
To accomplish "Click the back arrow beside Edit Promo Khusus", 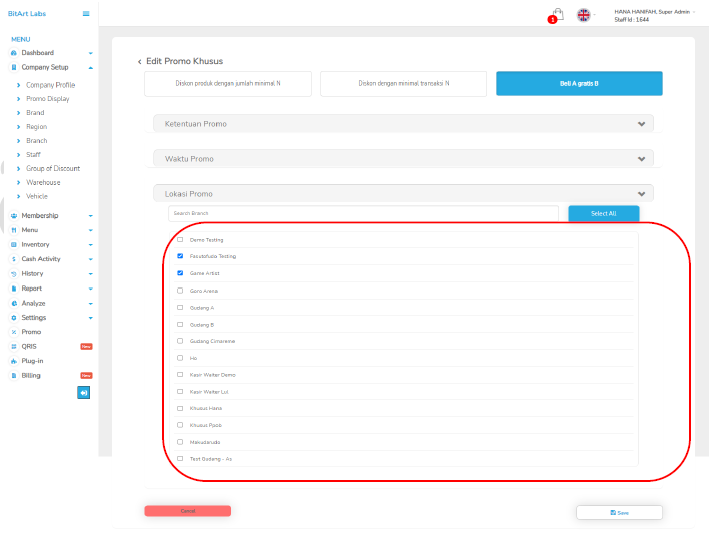I will click(139, 62).
